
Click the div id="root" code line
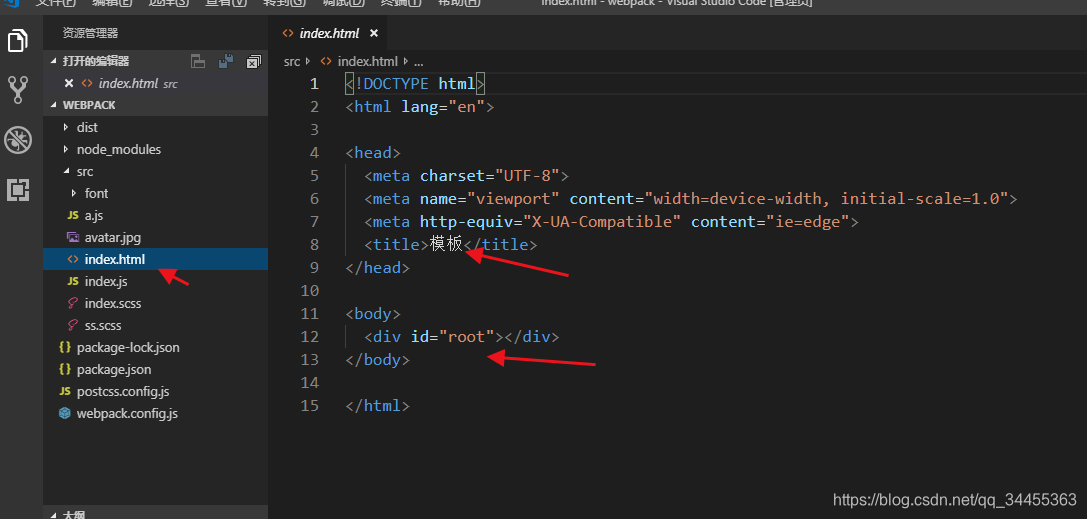(462, 337)
